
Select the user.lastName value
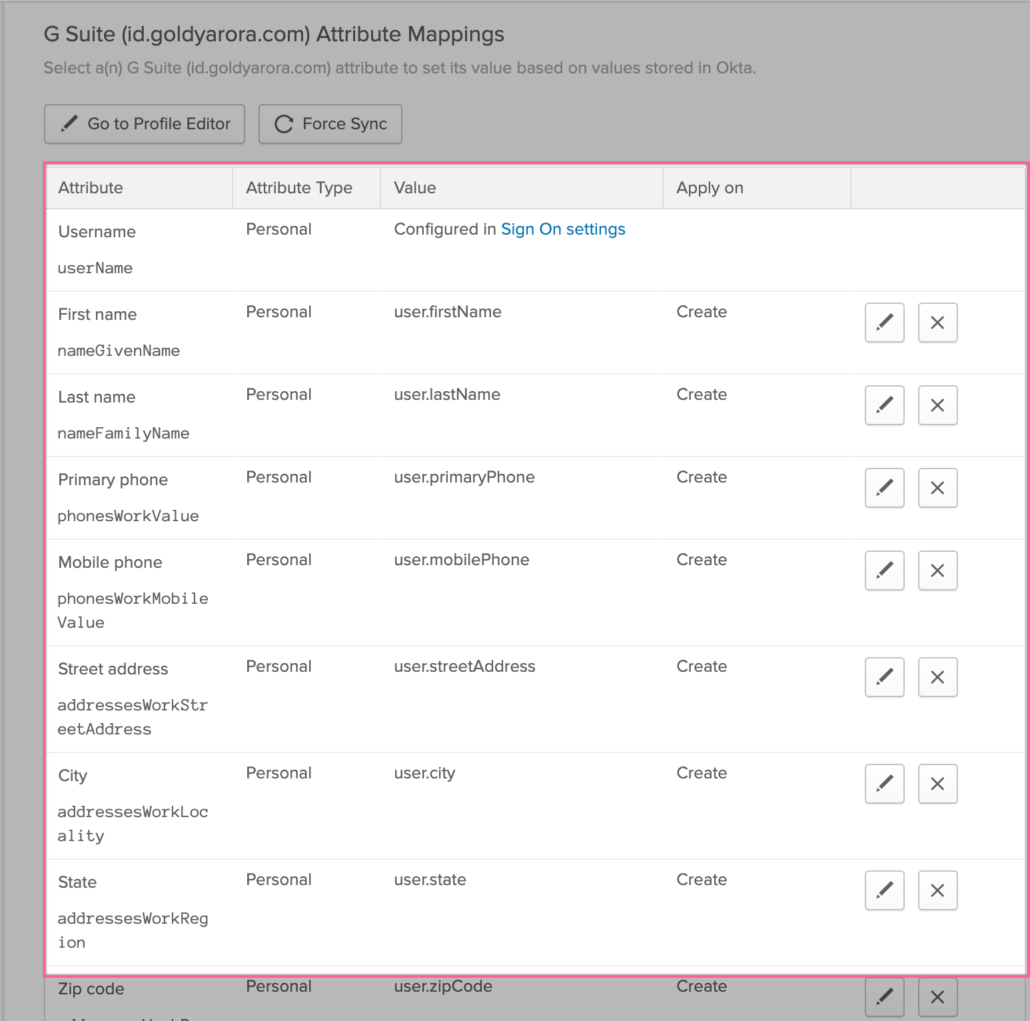coord(447,395)
